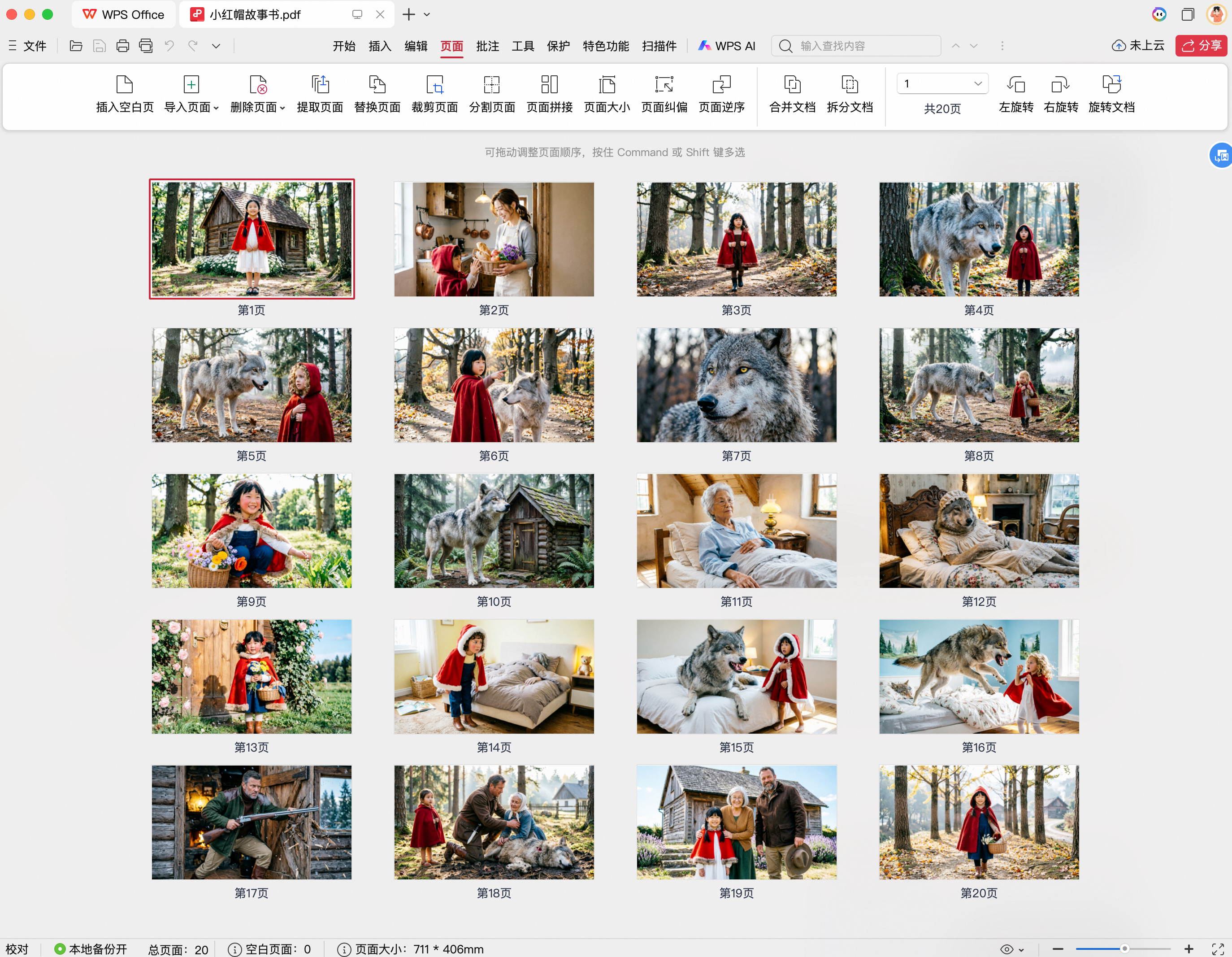
Task: Select page 2 kitchen thumbnail
Action: (494, 239)
